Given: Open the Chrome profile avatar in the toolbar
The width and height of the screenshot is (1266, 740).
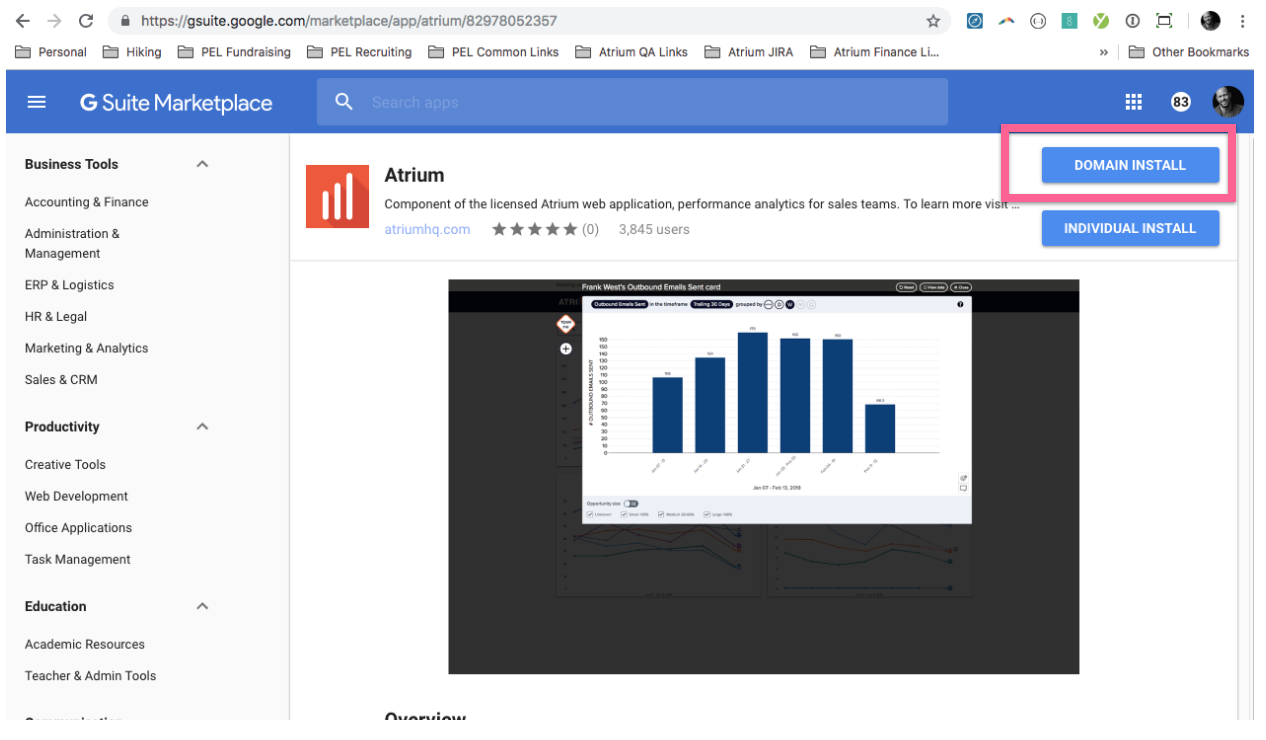Looking at the screenshot, I should pos(1210,20).
